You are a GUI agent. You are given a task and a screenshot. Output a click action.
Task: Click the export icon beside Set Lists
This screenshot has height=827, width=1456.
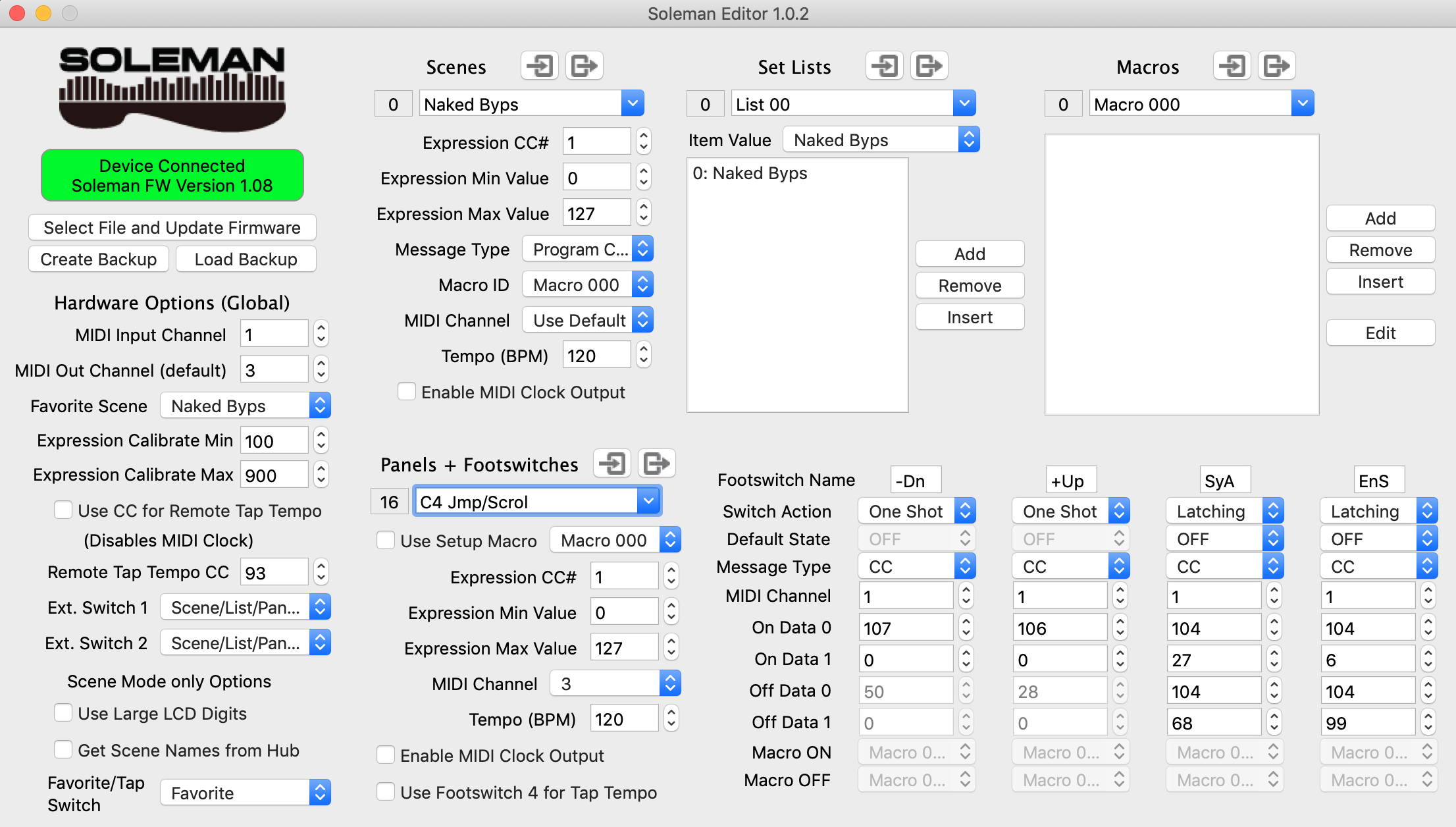929,66
